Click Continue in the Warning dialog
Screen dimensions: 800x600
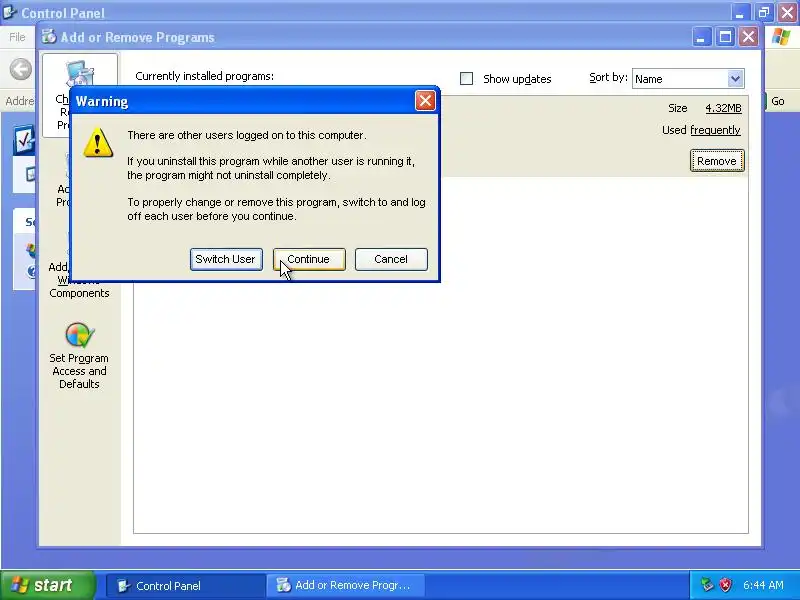[x=309, y=259]
